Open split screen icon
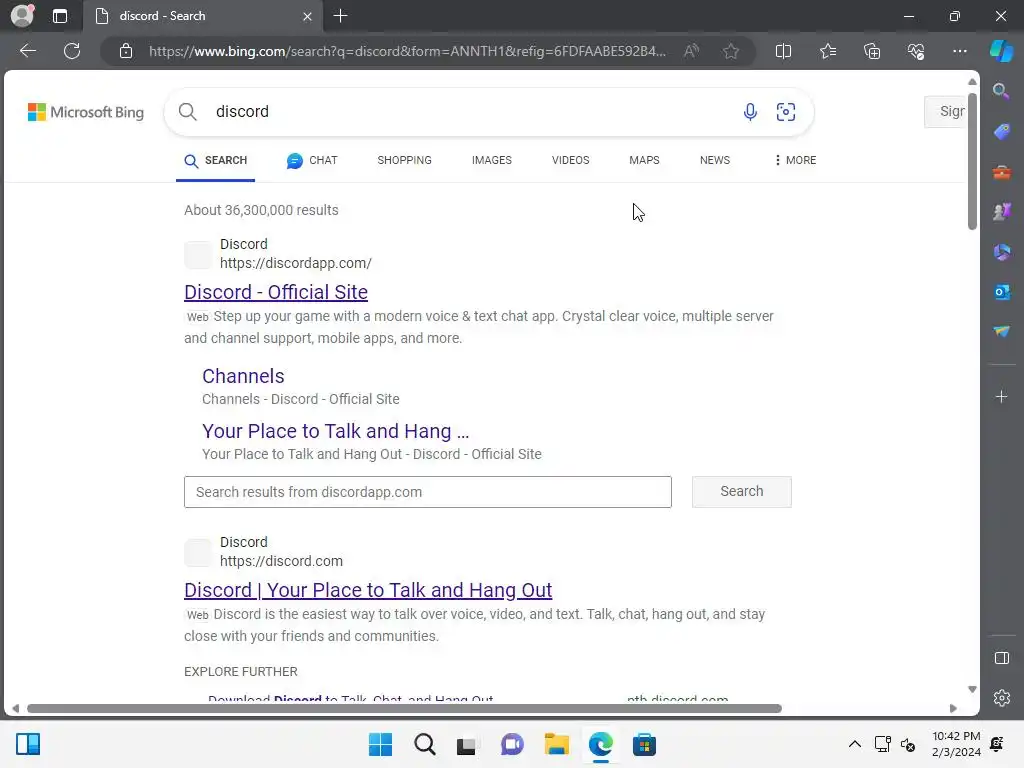This screenshot has width=1024, height=768. click(x=783, y=51)
